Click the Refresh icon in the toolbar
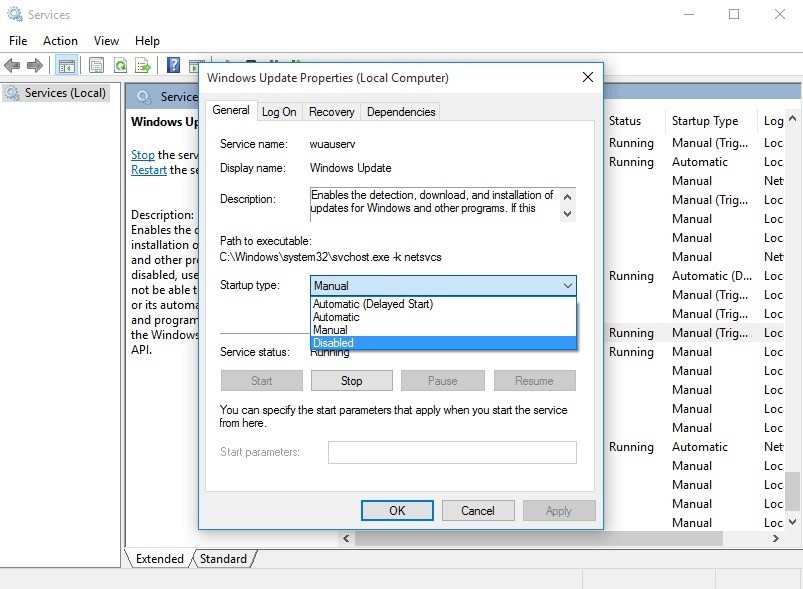The image size is (803, 589). click(119, 64)
